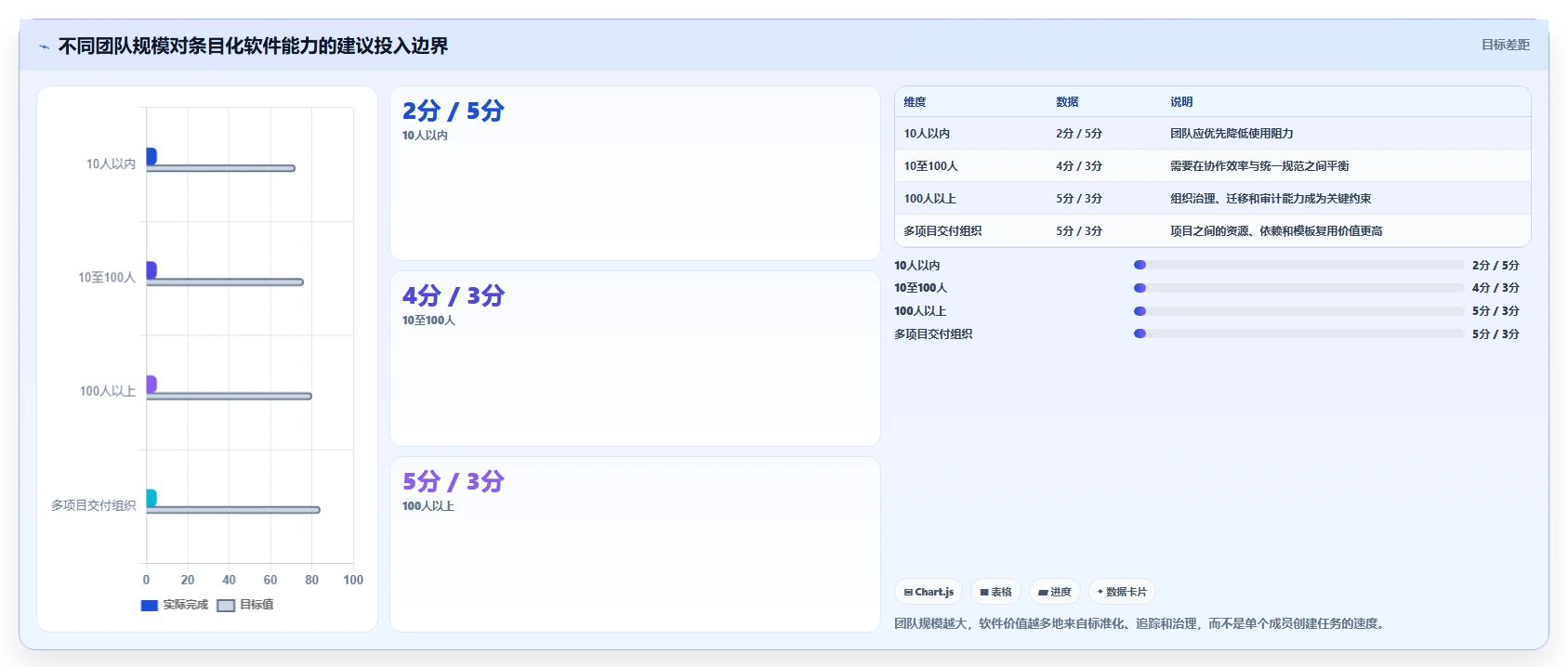Screen dimensions: 1568x667
Task: Click table cell 10人以内
Action: (927, 134)
